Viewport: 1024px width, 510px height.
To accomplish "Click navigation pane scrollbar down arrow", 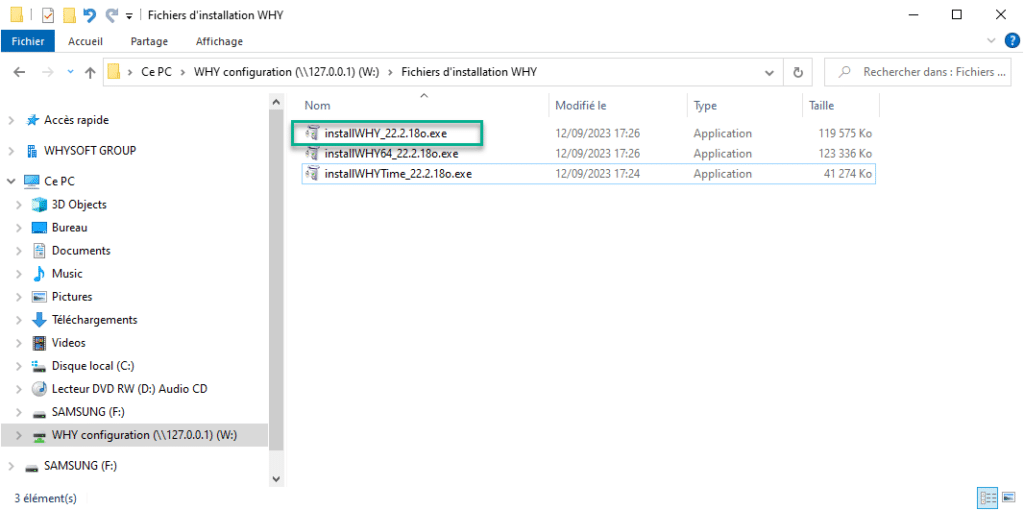I will click(276, 479).
